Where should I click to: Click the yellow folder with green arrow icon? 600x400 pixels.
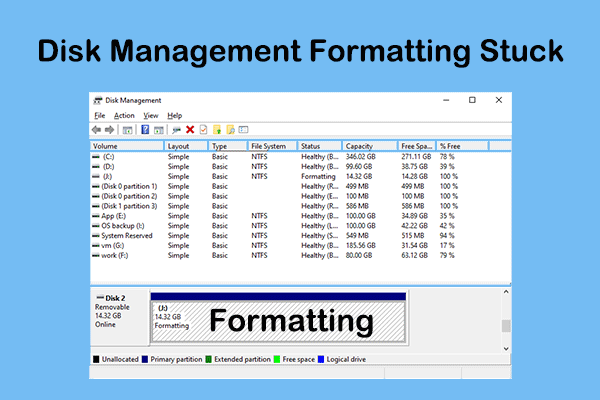pyautogui.click(x=217, y=130)
